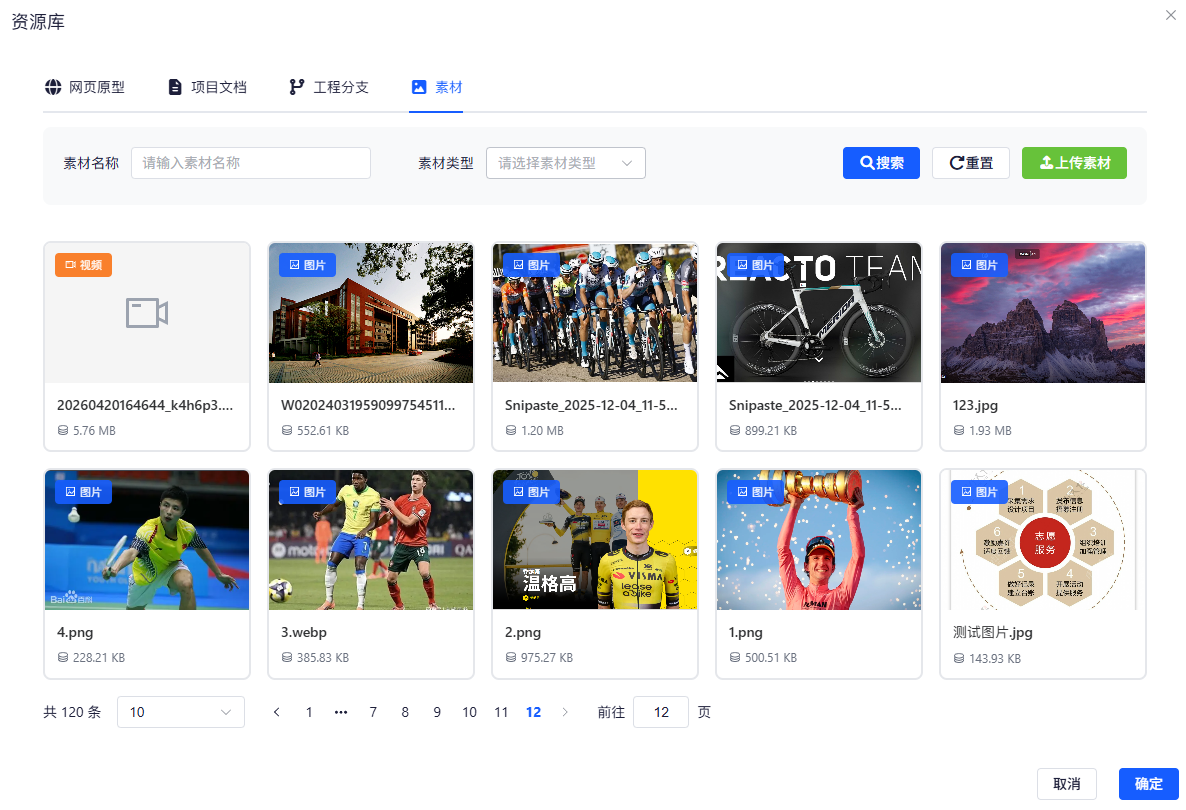Click the green 上传素材 button
The image size is (1186, 810).
1074,163
